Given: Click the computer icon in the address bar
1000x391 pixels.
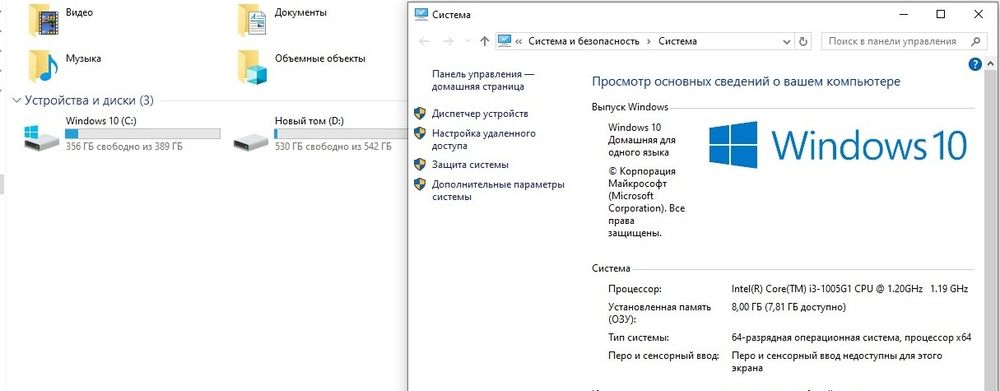Looking at the screenshot, I should [504, 41].
